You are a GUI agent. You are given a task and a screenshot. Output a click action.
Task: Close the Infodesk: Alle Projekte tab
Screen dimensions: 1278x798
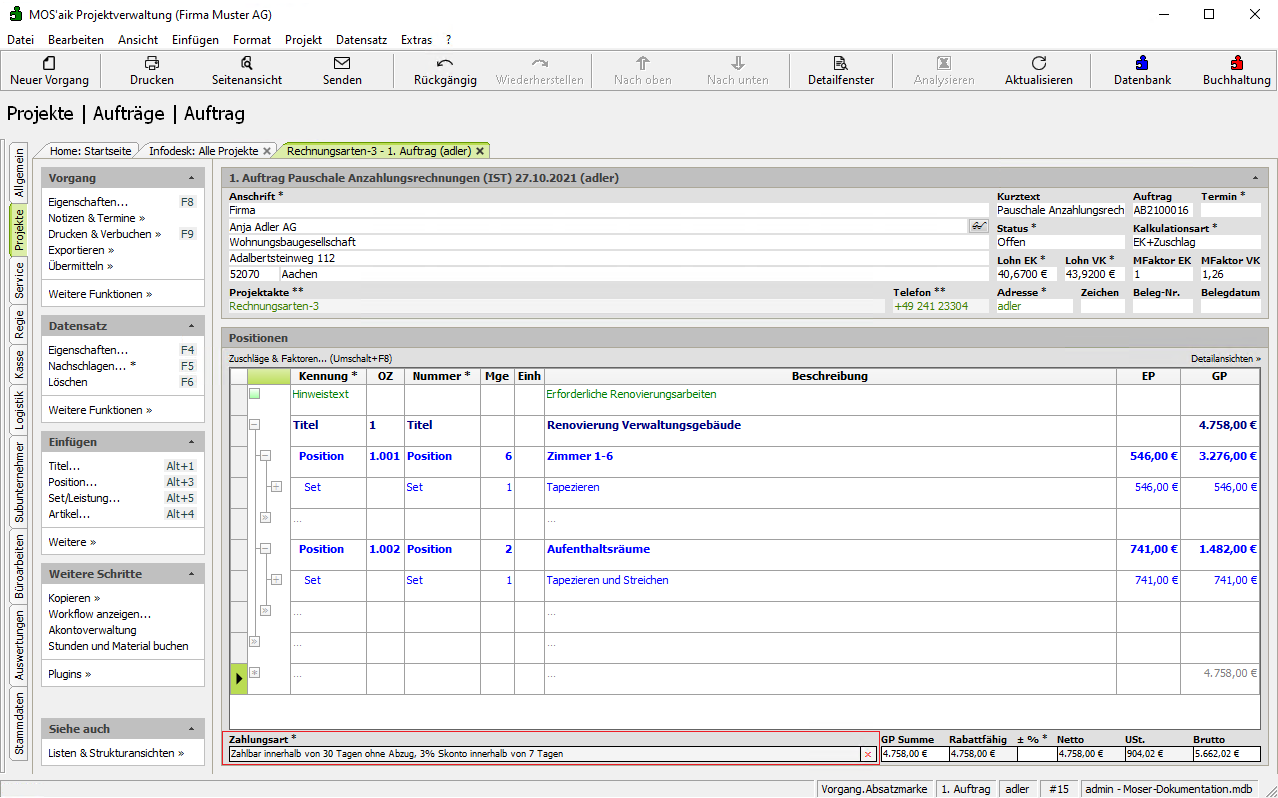pyautogui.click(x=267, y=151)
